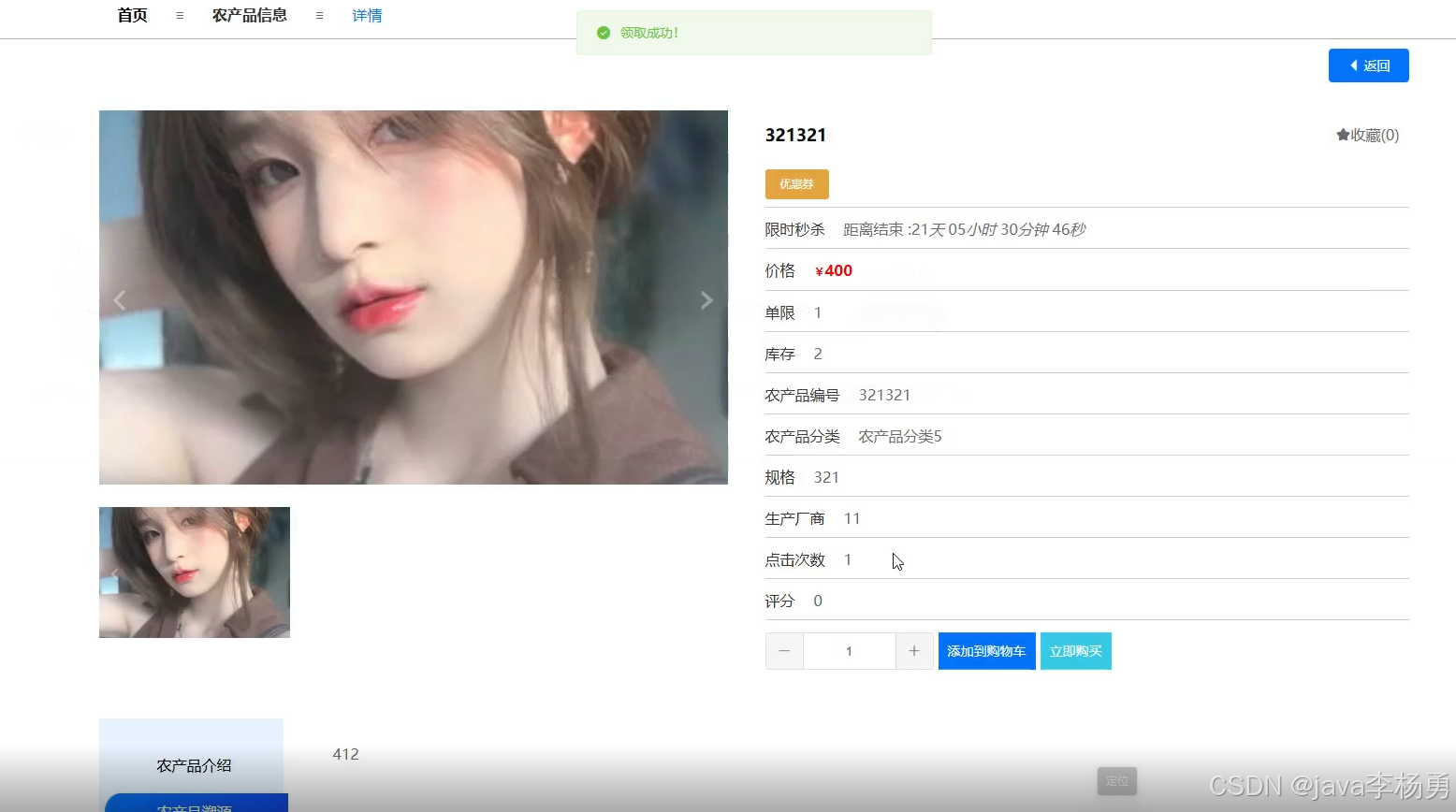Select the product thumbnail image

pos(195,573)
